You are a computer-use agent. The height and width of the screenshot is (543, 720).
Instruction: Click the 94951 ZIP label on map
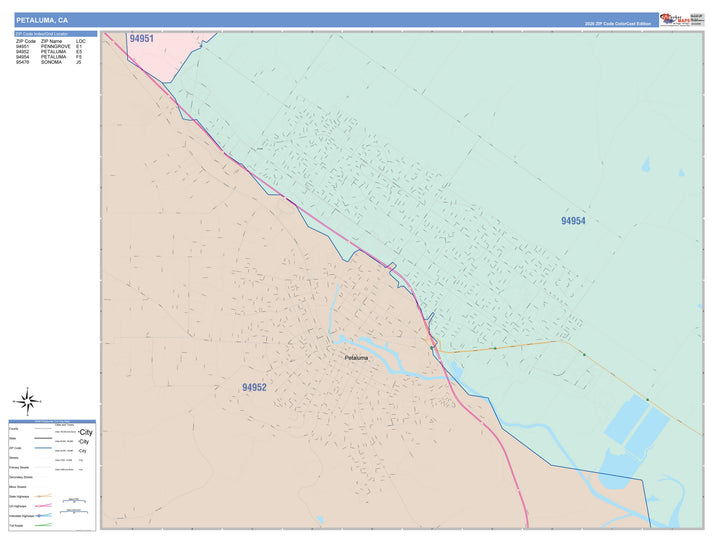141,39
